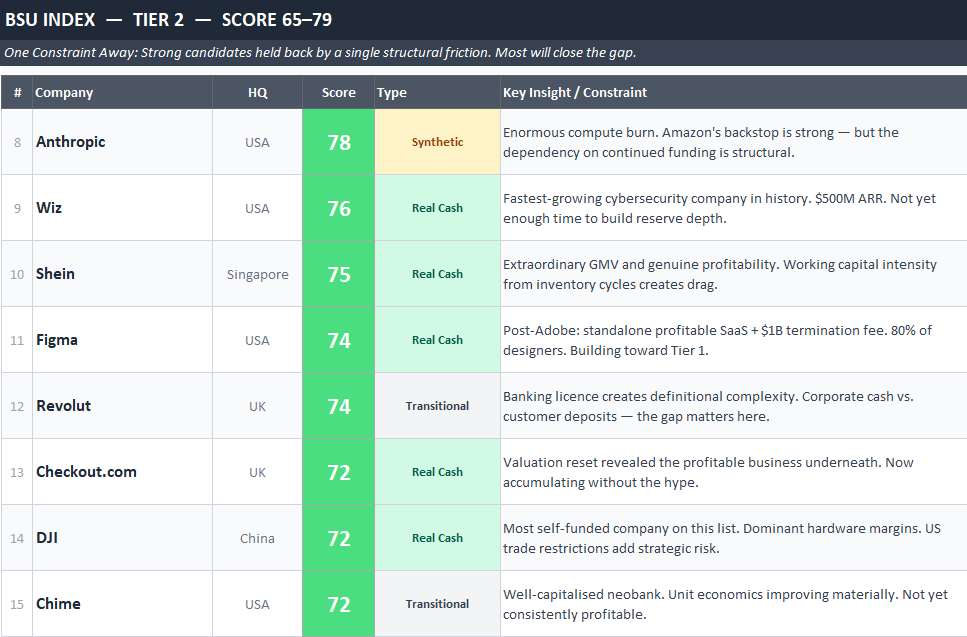Select Chime's 'Transitional' type cell
The width and height of the screenshot is (967, 637).
point(437,604)
